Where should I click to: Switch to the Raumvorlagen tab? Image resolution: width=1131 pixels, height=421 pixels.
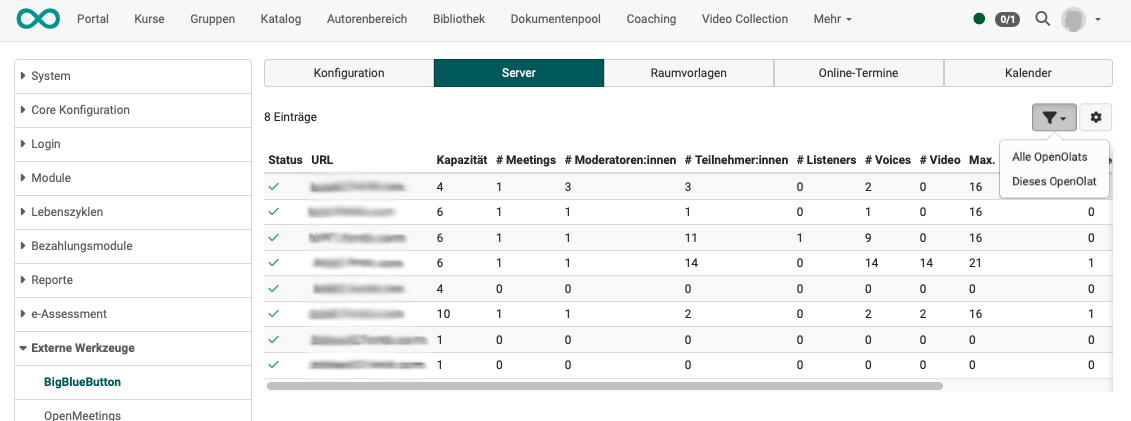688,73
